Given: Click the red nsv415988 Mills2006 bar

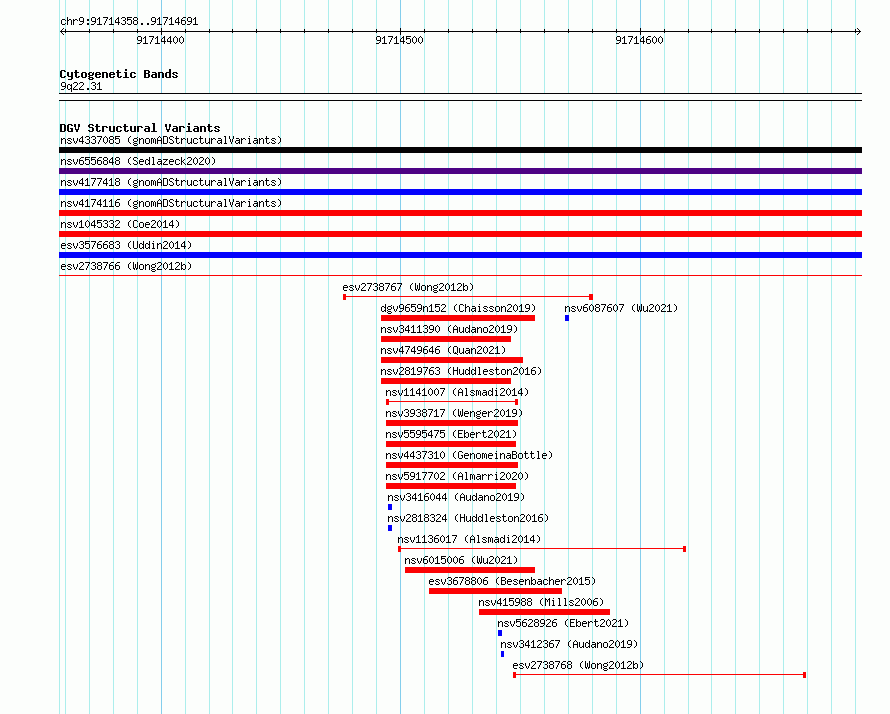Looking at the screenshot, I should [x=544, y=612].
